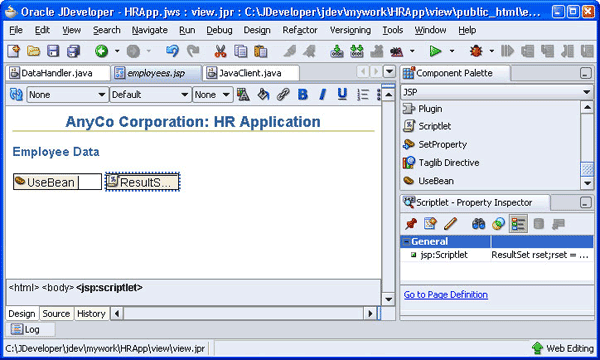
Task: Open the JSP component palette dropdown
Action: click(x=497, y=92)
